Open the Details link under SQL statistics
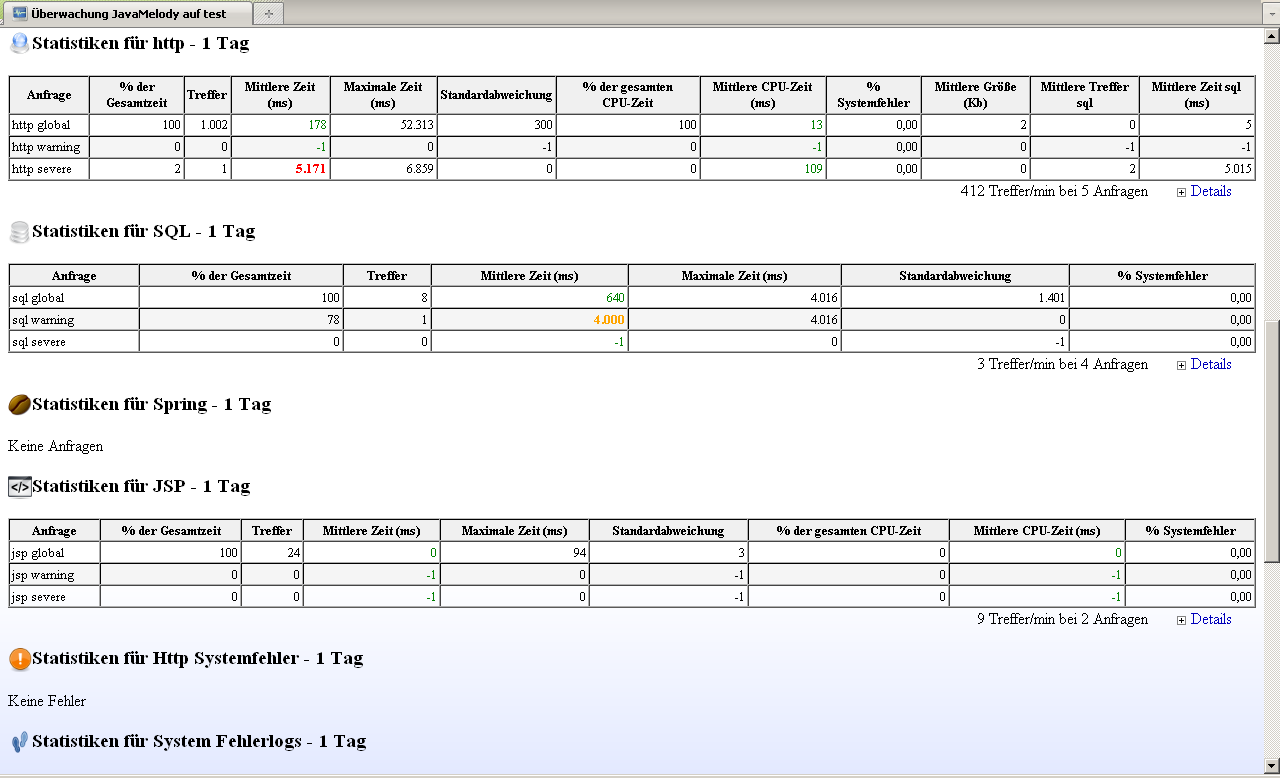 (1211, 364)
